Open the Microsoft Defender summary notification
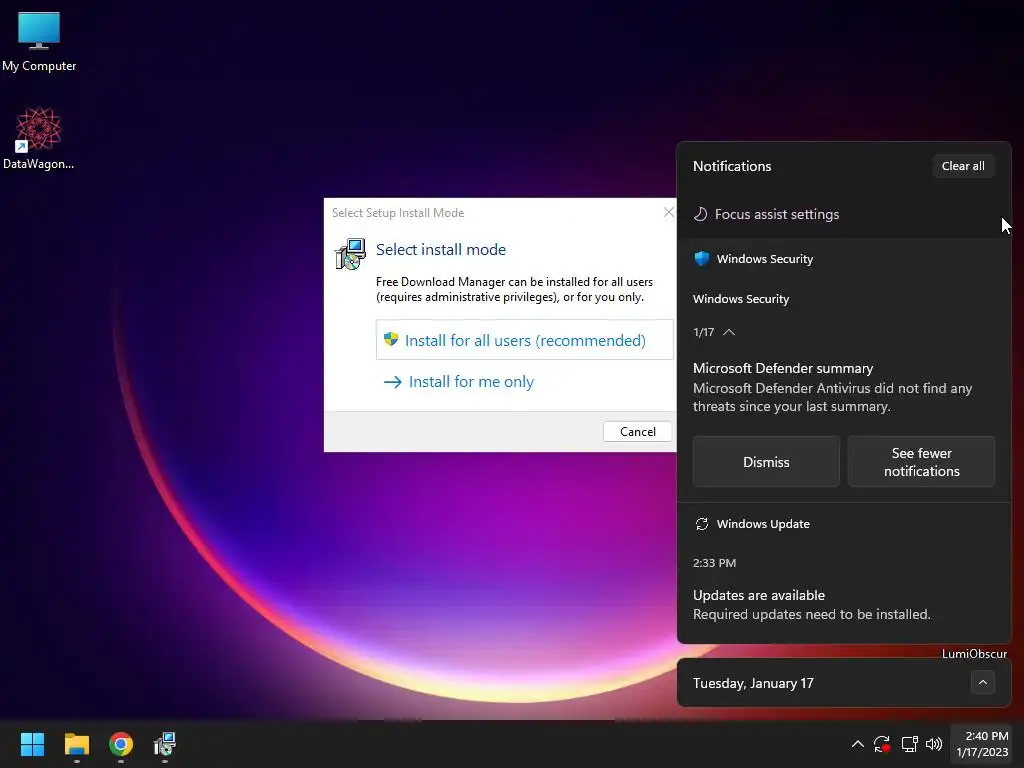This screenshot has height=768, width=1024. point(843,387)
